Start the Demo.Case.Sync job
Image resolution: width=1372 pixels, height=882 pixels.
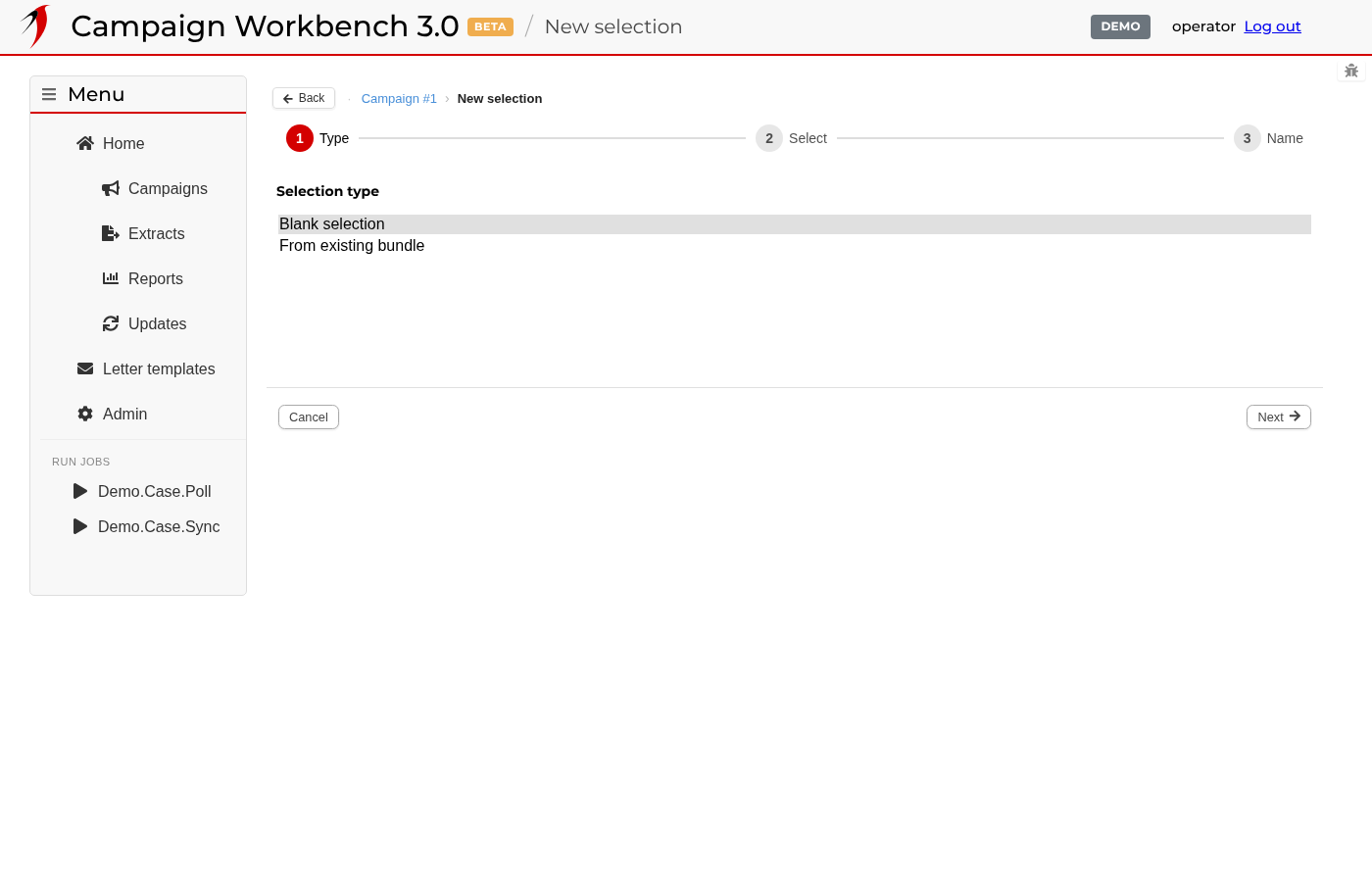[x=159, y=526]
